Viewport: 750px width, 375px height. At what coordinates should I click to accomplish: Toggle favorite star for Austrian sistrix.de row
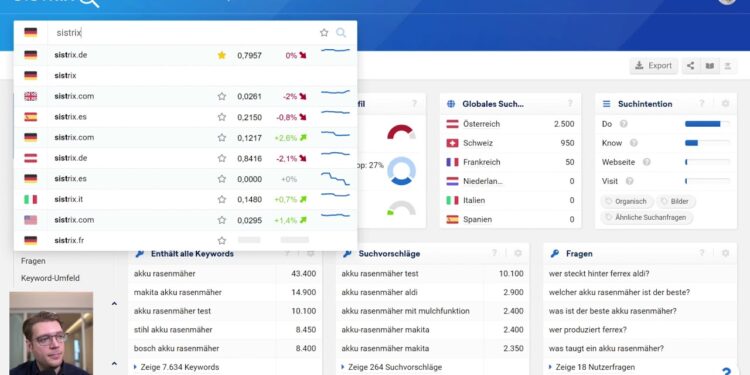pyautogui.click(x=221, y=158)
